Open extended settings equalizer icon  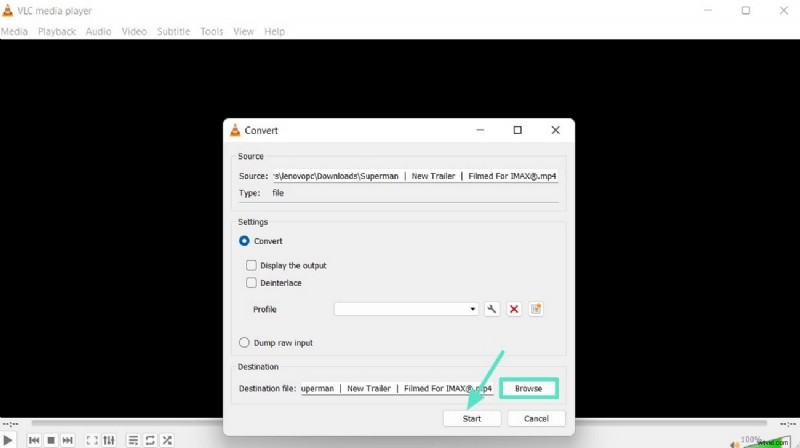(x=109, y=440)
